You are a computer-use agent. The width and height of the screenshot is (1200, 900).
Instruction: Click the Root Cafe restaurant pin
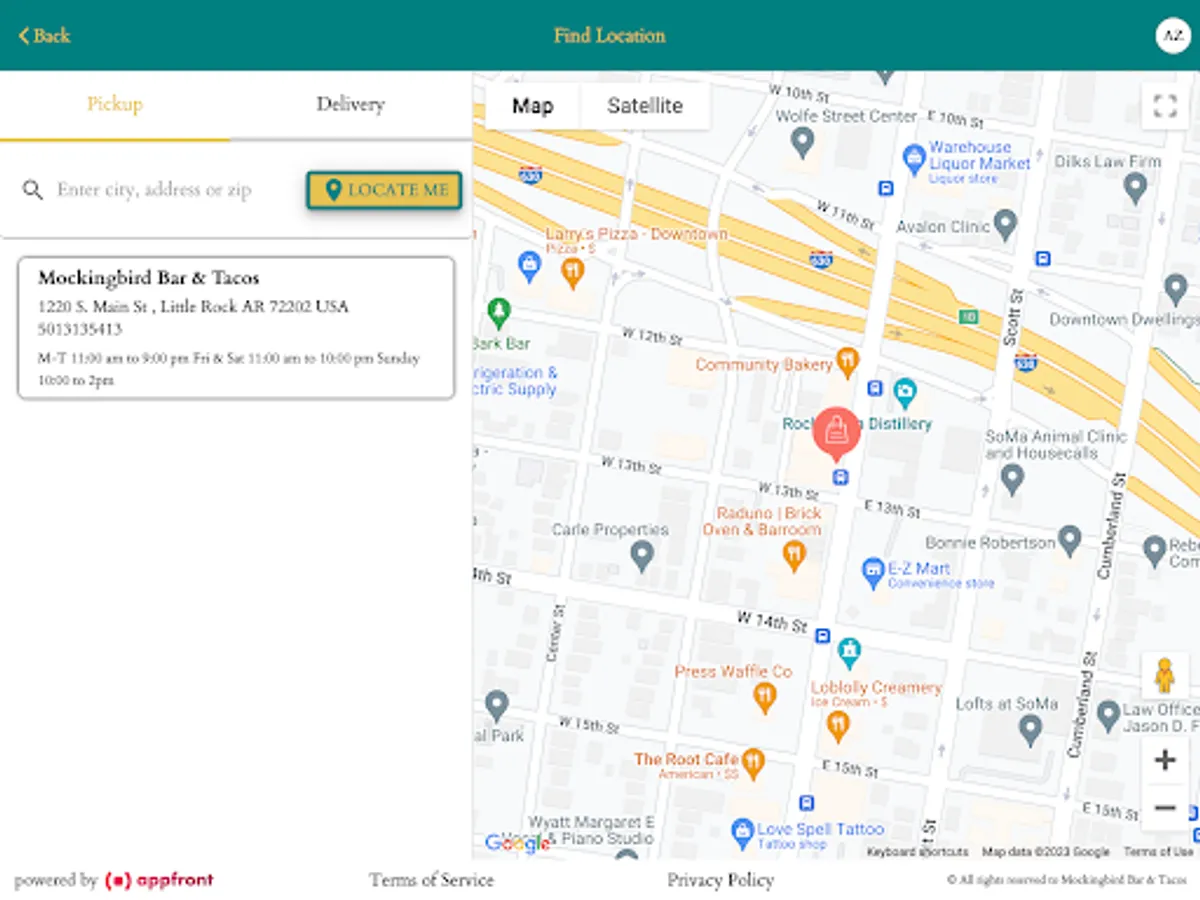tap(753, 764)
